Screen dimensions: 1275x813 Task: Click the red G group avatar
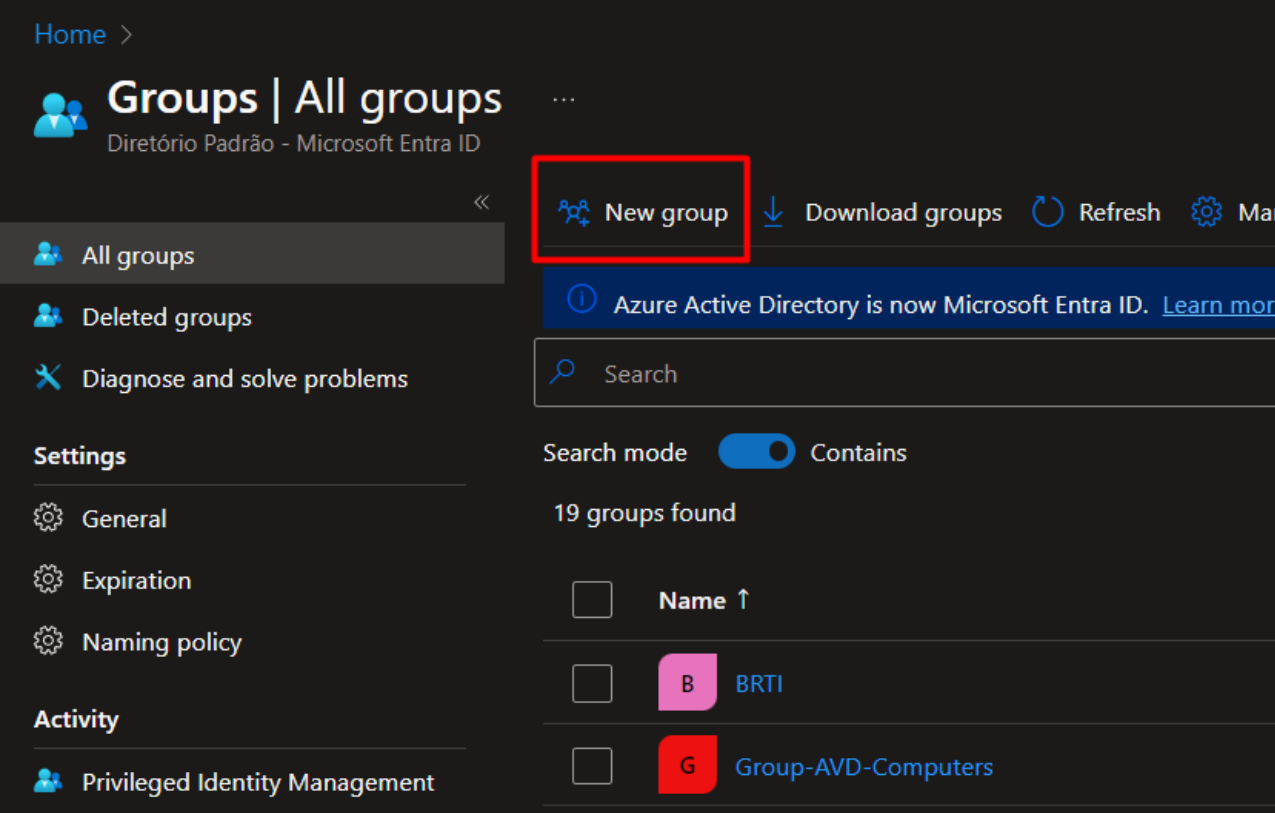click(x=687, y=766)
